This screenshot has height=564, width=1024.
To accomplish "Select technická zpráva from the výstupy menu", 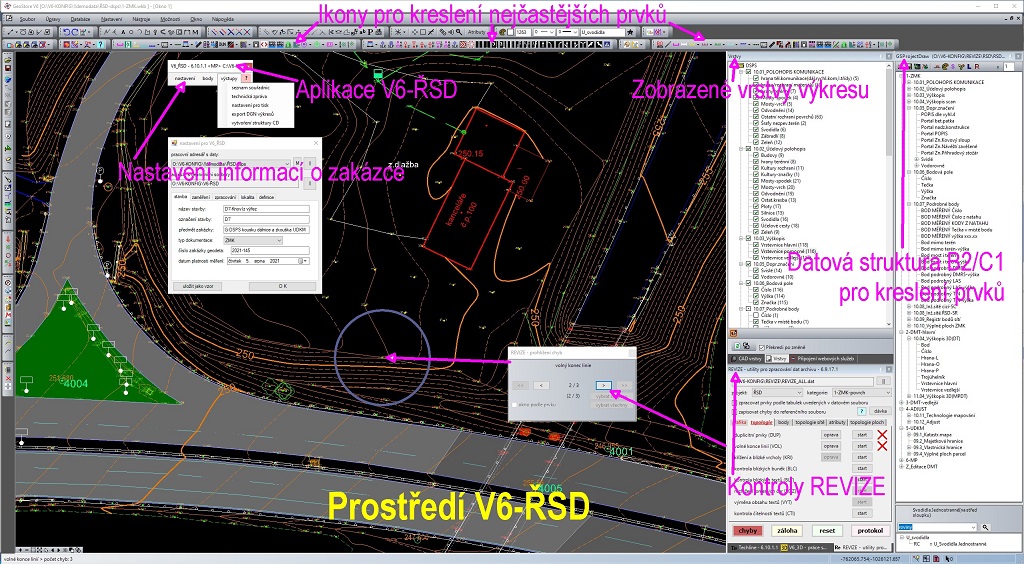I will (x=249, y=96).
